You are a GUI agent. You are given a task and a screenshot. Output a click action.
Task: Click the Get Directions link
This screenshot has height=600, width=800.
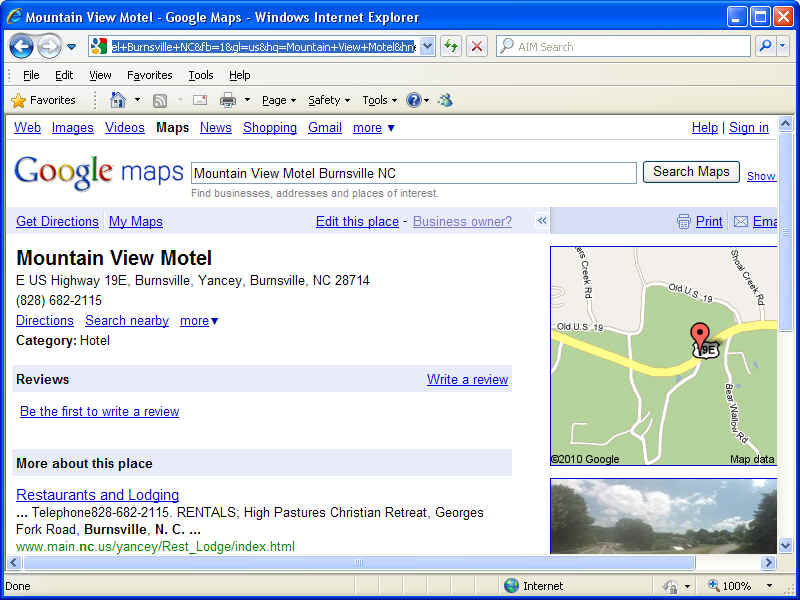point(57,221)
